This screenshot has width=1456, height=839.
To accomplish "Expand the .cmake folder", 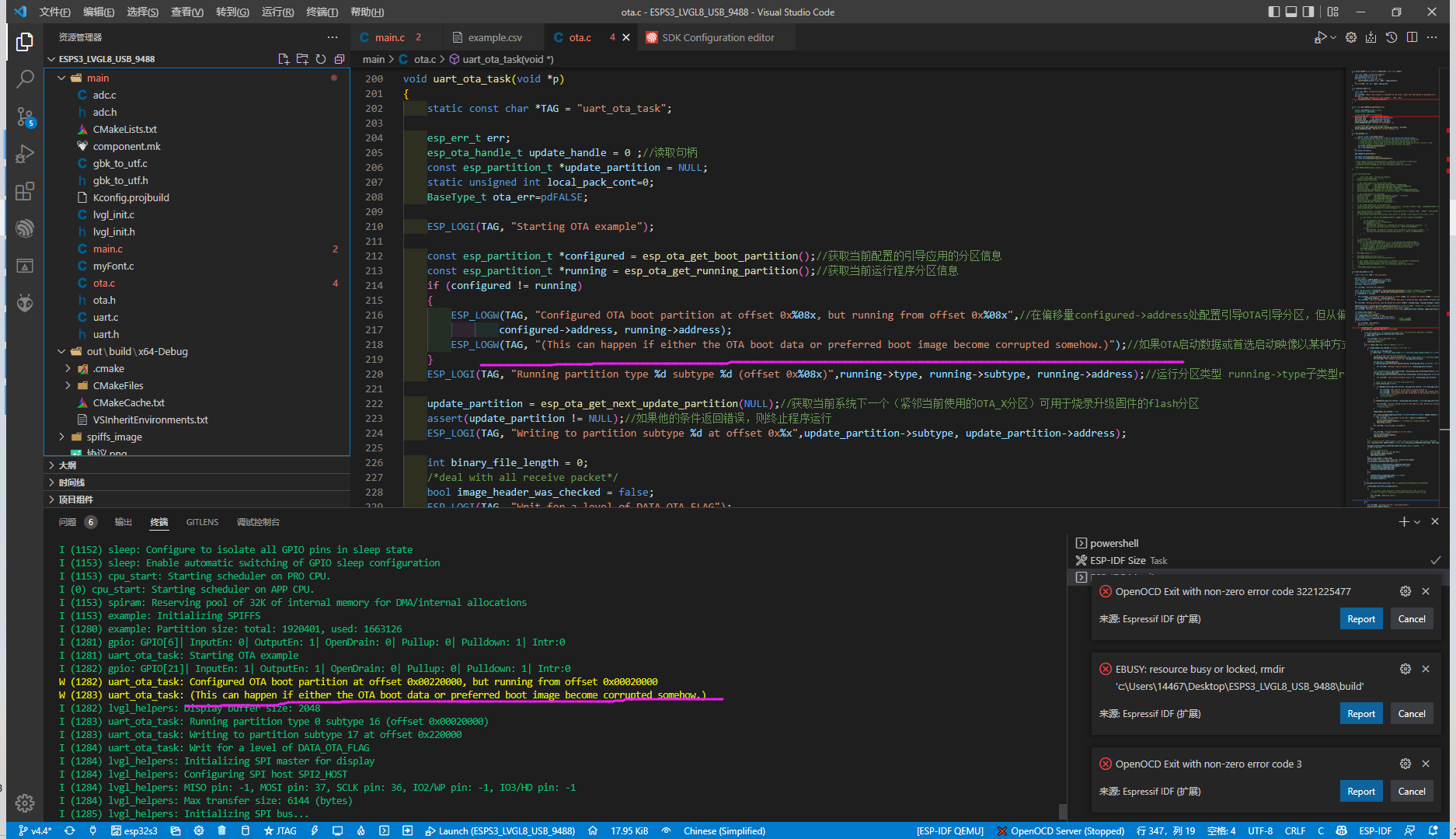I will point(68,368).
